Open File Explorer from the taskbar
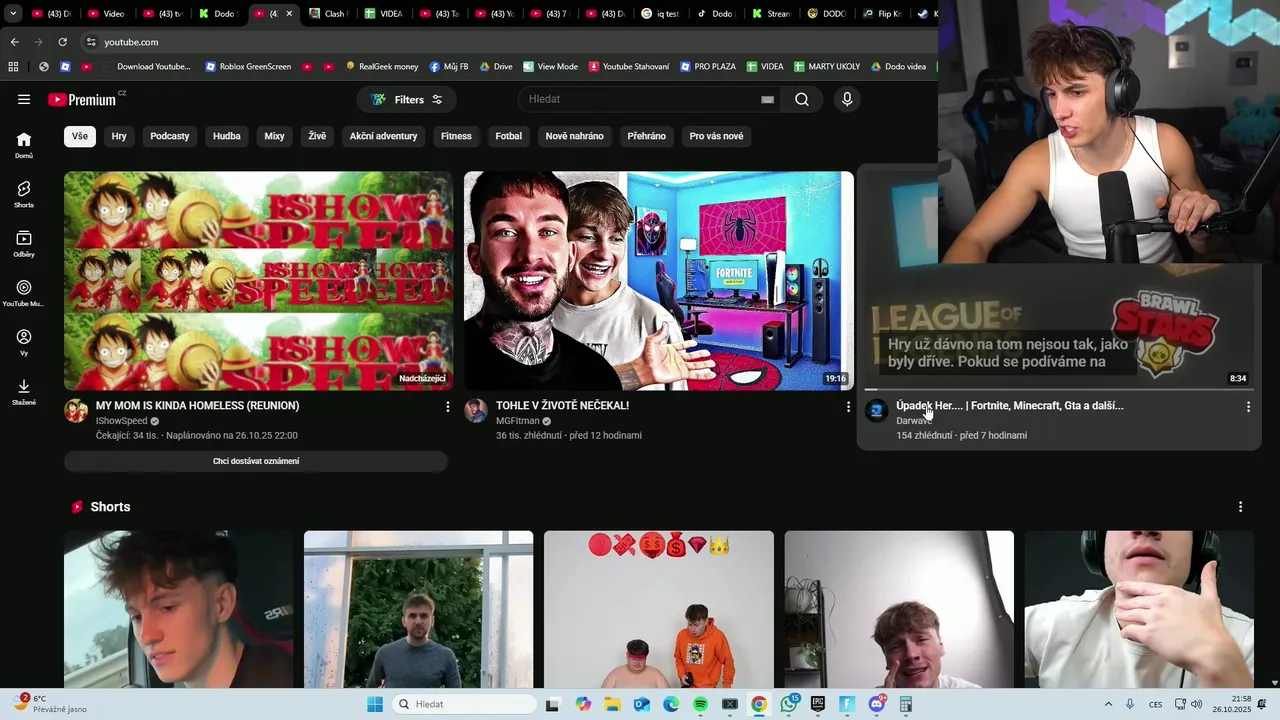This screenshot has width=1280, height=720. [612, 704]
